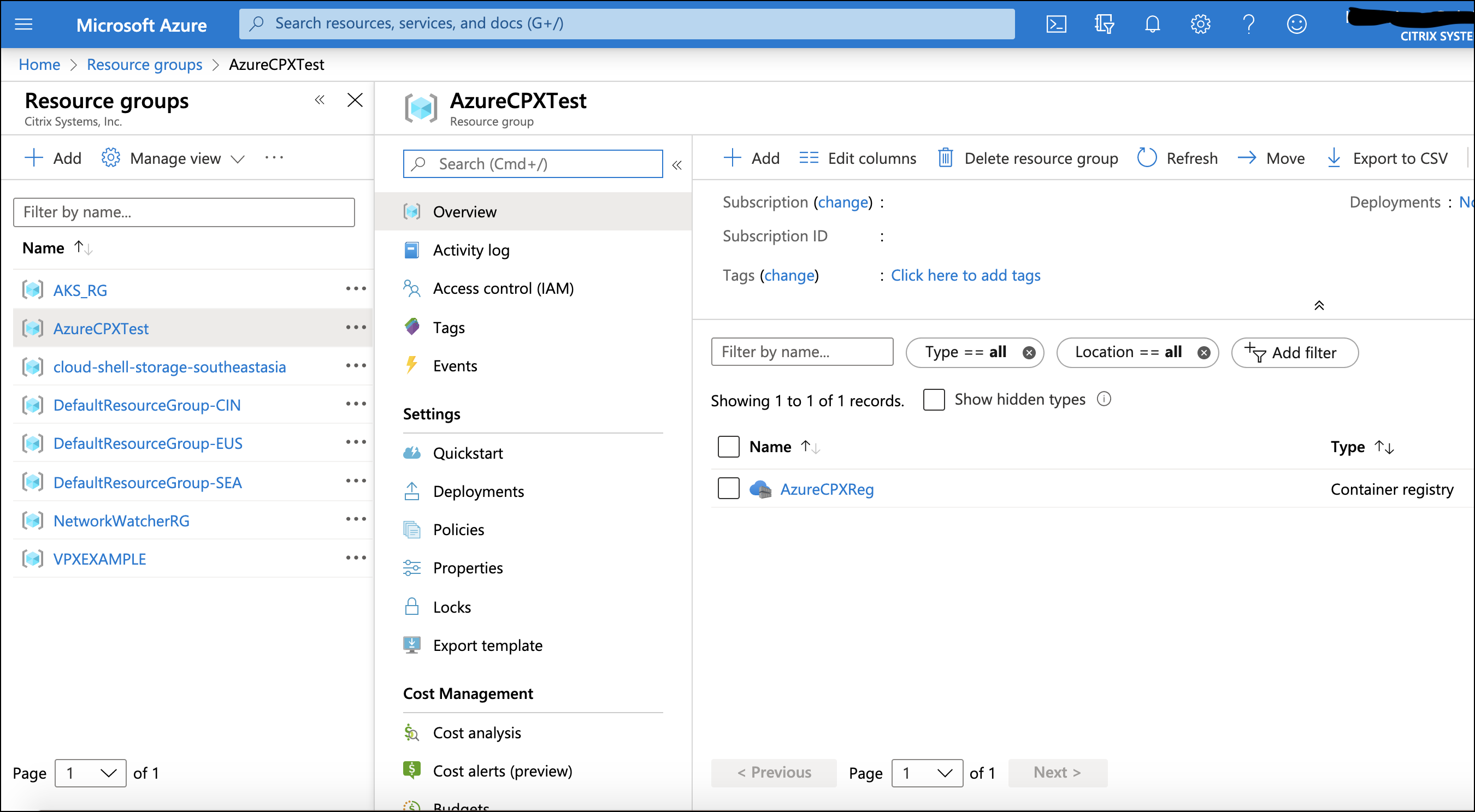1475x812 pixels.
Task: Refresh the resource group view
Action: point(1177,158)
